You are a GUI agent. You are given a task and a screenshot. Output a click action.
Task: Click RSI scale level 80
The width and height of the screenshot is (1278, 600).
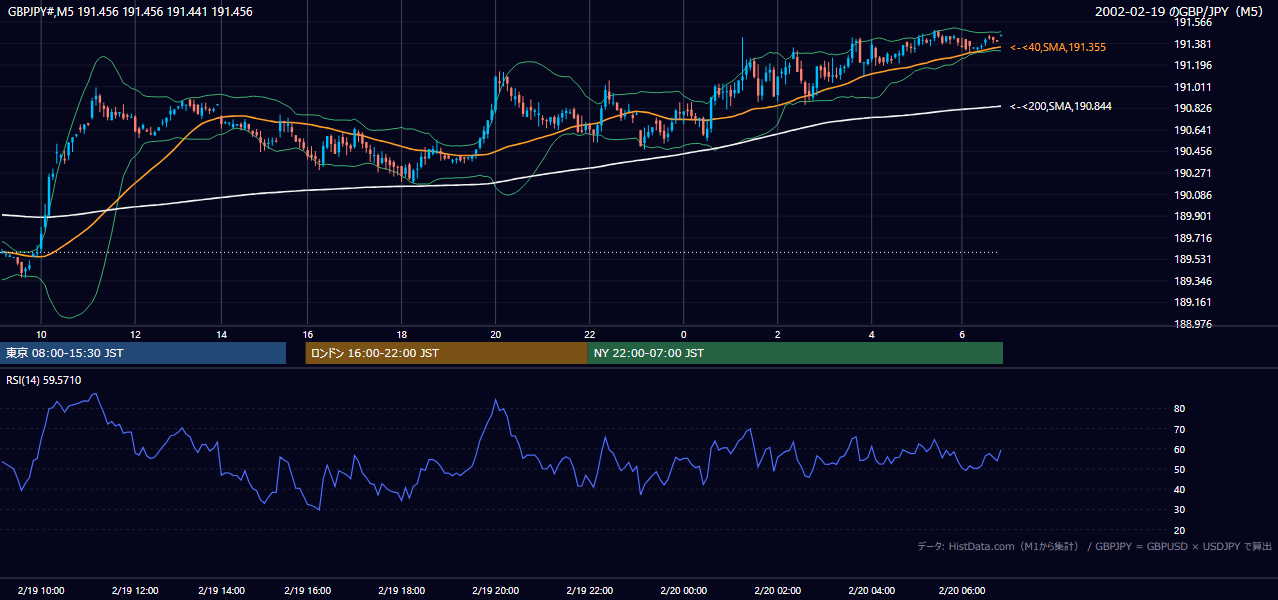click(x=1180, y=409)
